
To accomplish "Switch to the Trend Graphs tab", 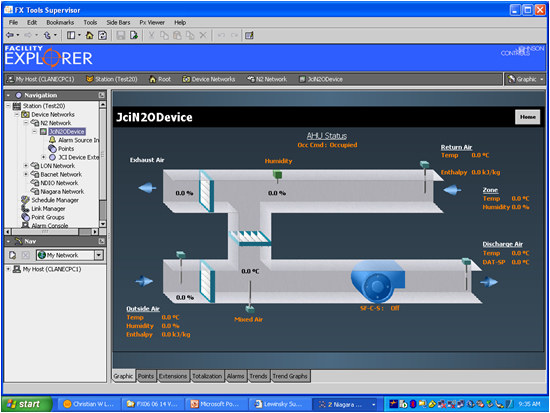I will point(290,376).
